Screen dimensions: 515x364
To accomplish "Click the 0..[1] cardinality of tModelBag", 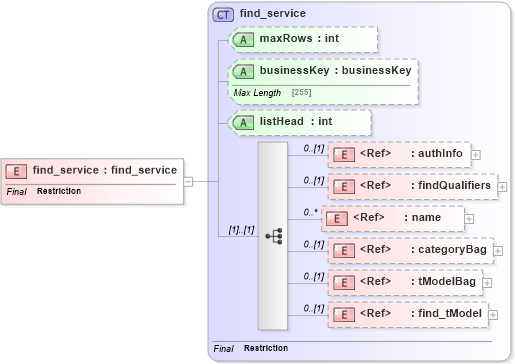I will pos(314,276).
